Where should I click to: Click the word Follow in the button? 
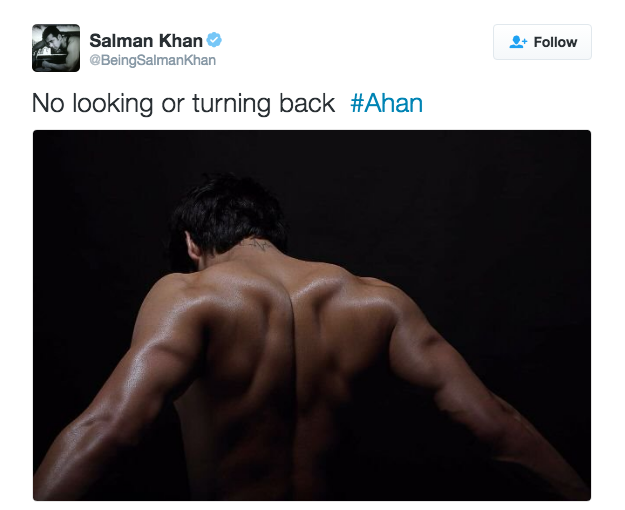555,42
